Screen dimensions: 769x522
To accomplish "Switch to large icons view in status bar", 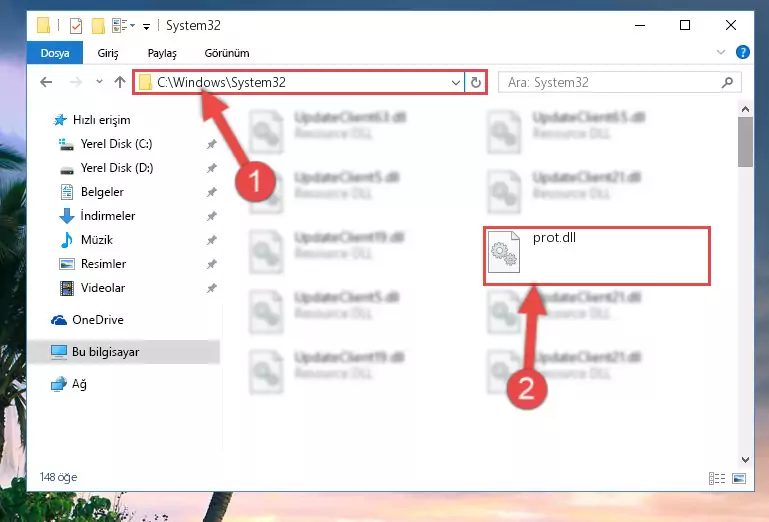I will coord(739,478).
